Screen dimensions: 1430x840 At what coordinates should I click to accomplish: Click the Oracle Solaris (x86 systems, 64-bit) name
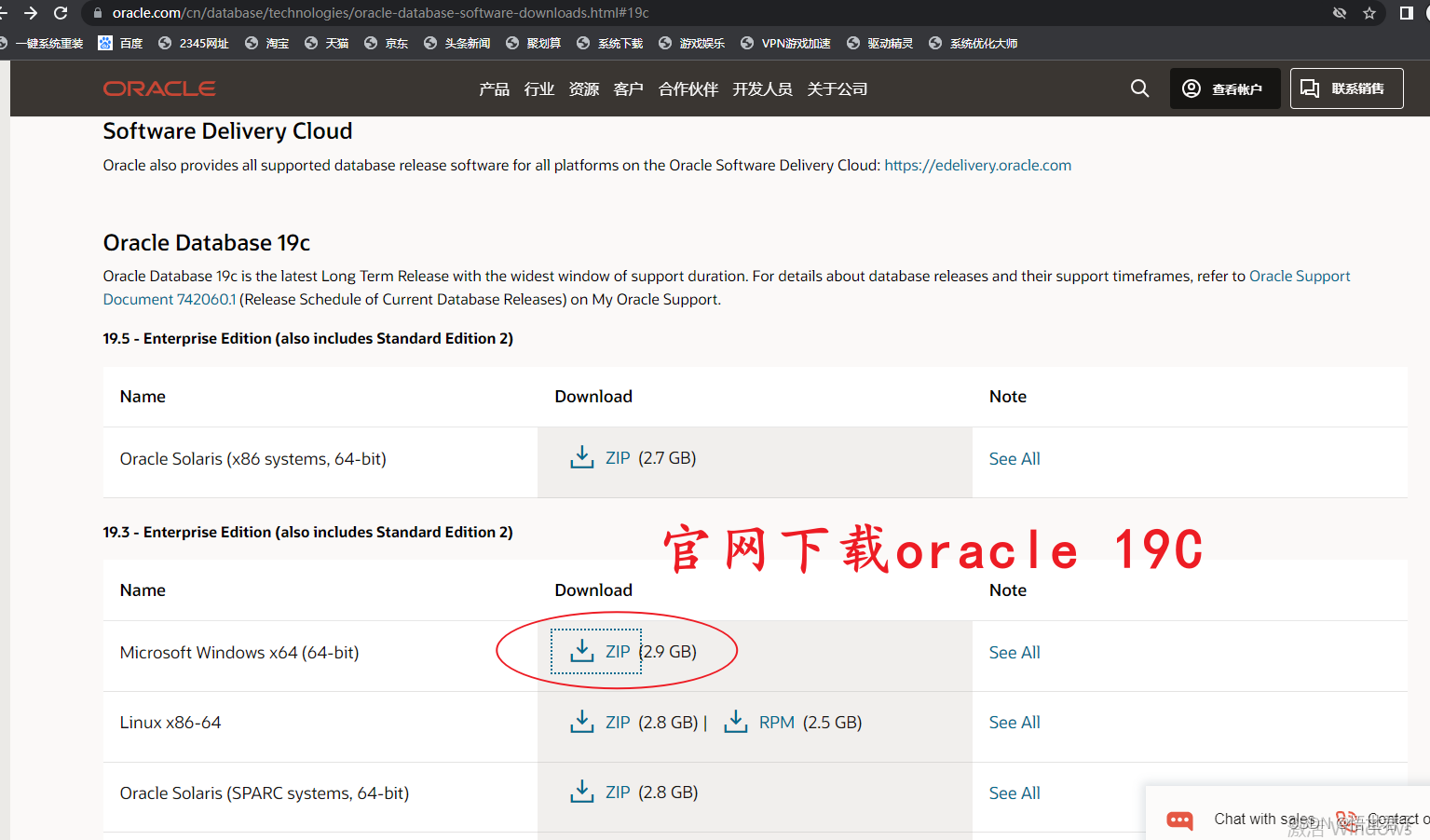tap(252, 458)
